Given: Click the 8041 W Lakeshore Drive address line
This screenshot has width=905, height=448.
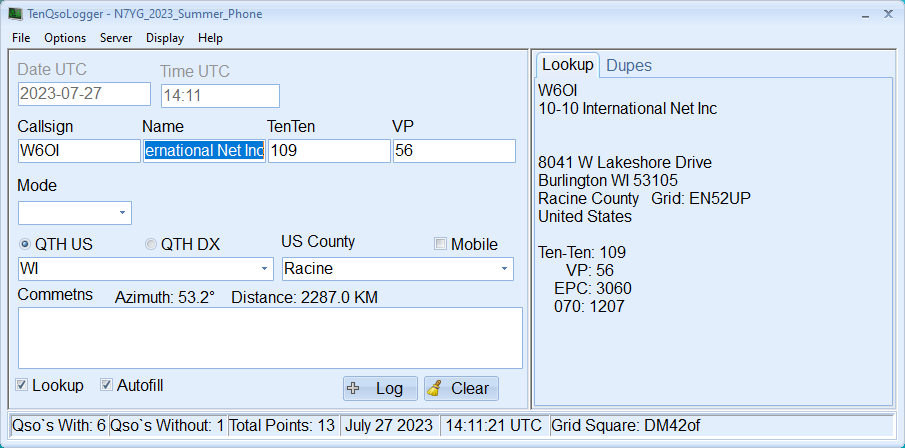Looking at the screenshot, I should pos(625,163).
